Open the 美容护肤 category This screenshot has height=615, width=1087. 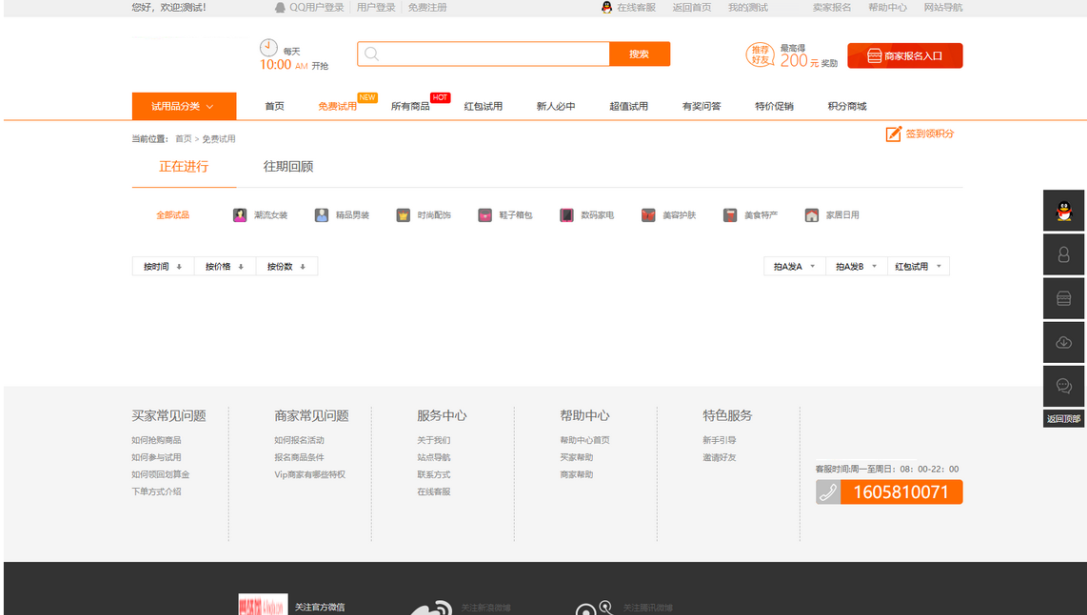pyautogui.click(x=648, y=214)
